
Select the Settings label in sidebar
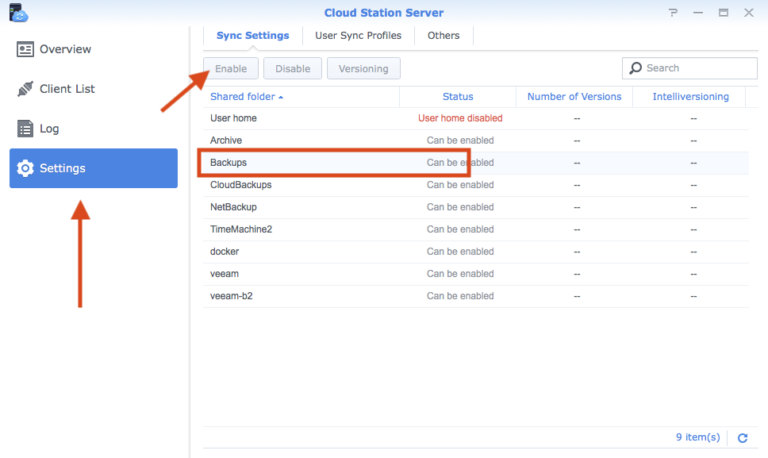tap(62, 168)
